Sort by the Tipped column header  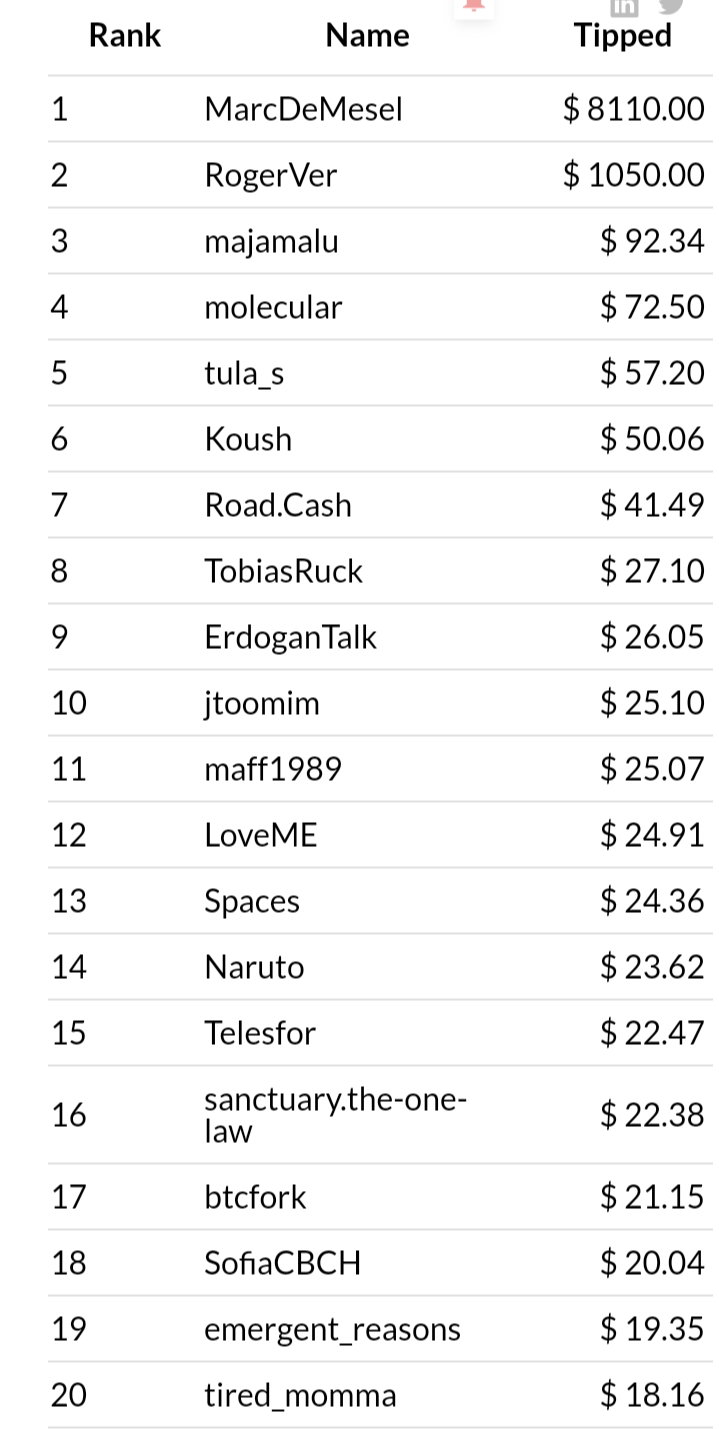coord(623,36)
